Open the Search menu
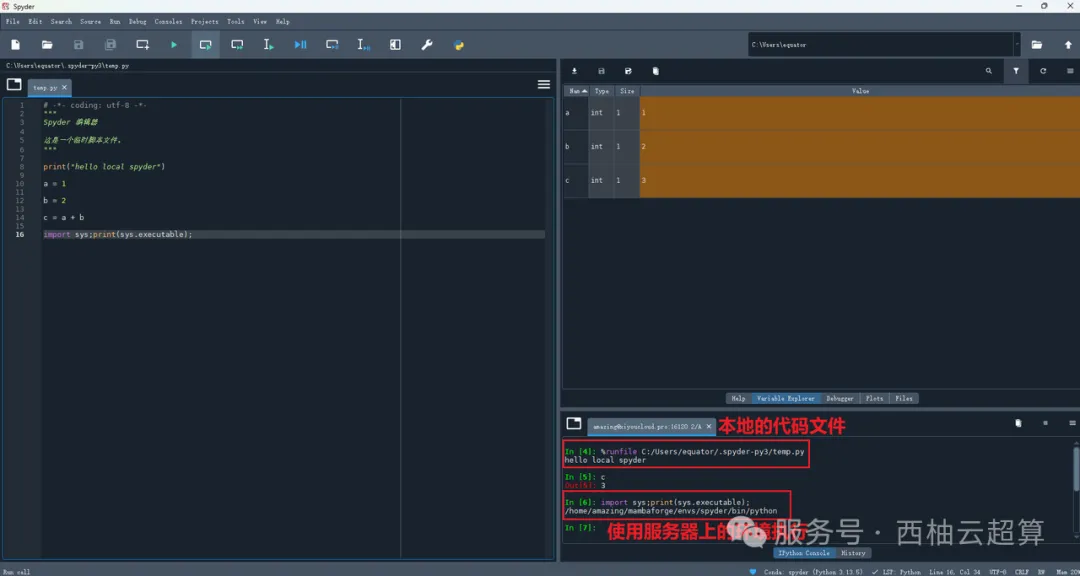The width and height of the screenshot is (1080, 576). (61, 22)
